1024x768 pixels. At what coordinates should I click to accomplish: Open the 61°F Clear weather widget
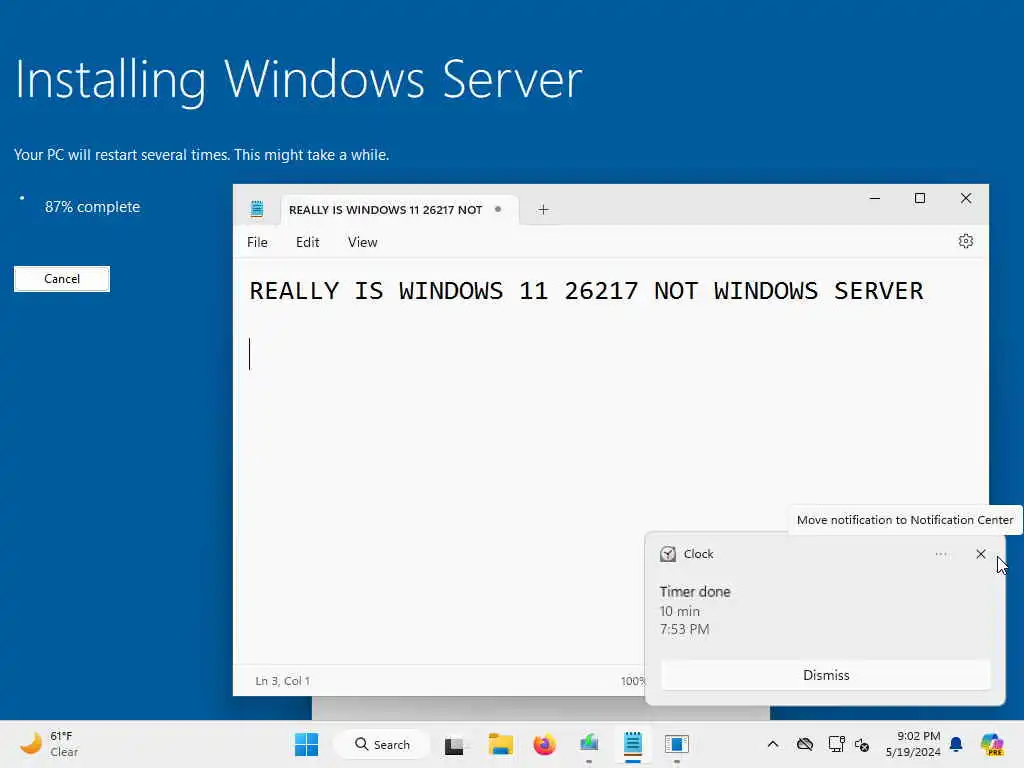tap(49, 744)
